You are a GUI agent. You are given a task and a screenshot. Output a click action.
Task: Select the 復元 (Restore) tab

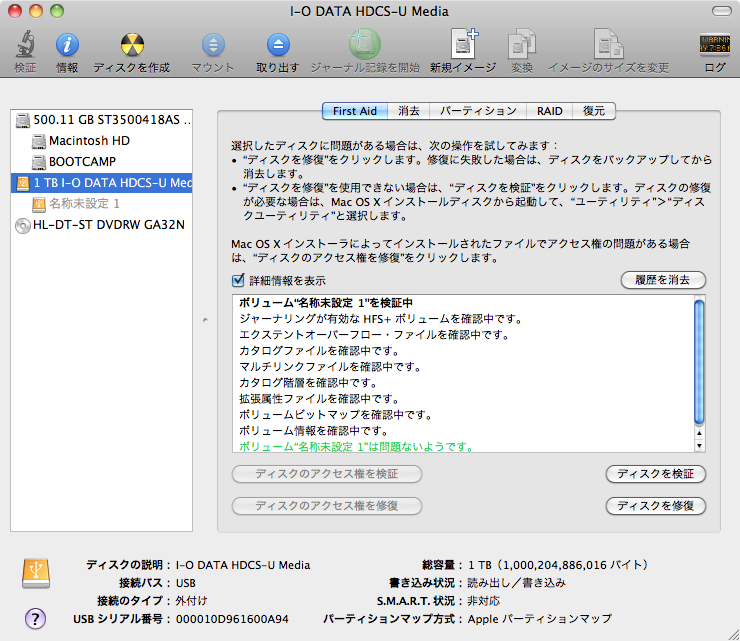(x=594, y=111)
